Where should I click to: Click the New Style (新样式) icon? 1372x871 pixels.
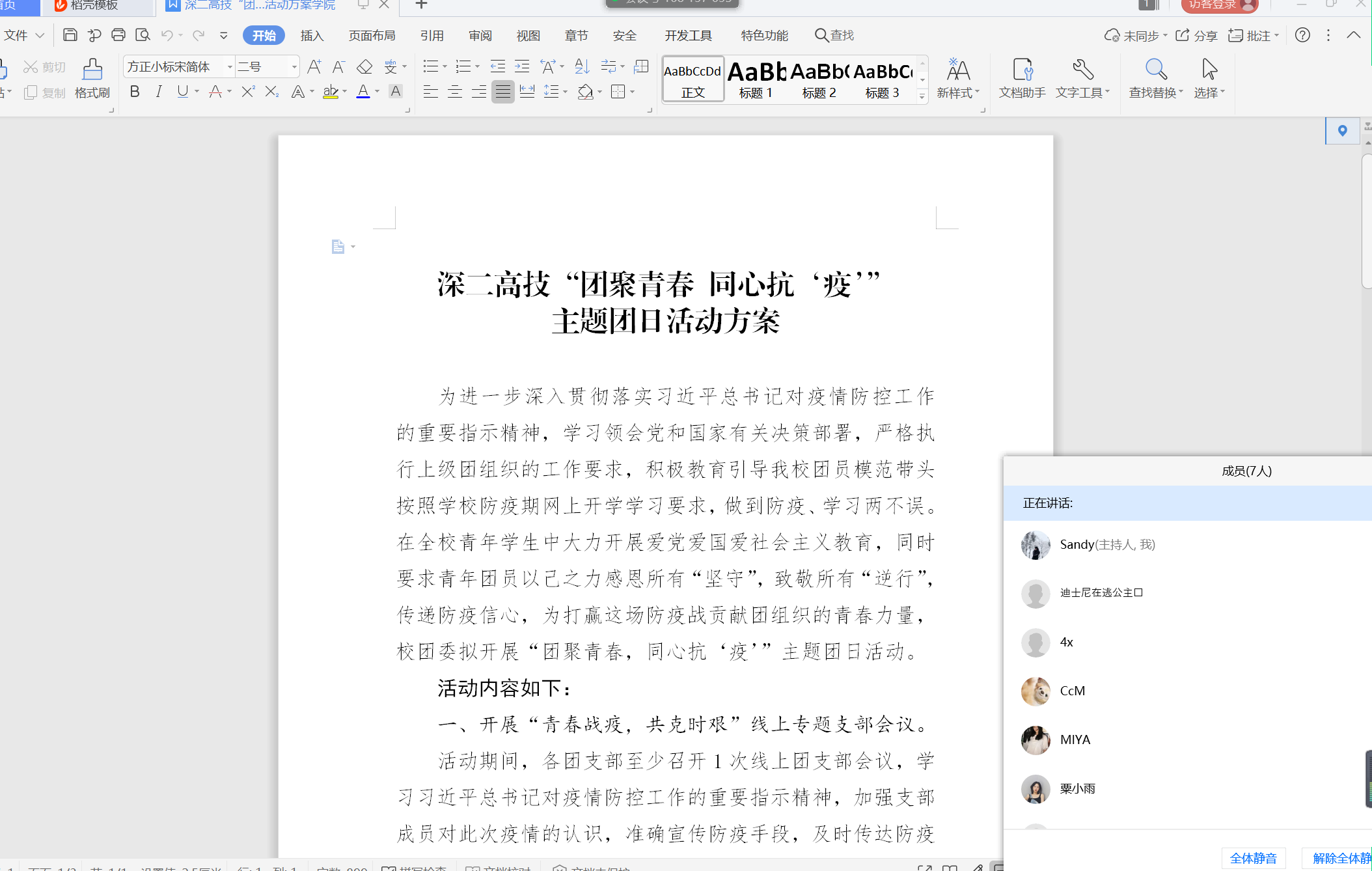point(958,78)
